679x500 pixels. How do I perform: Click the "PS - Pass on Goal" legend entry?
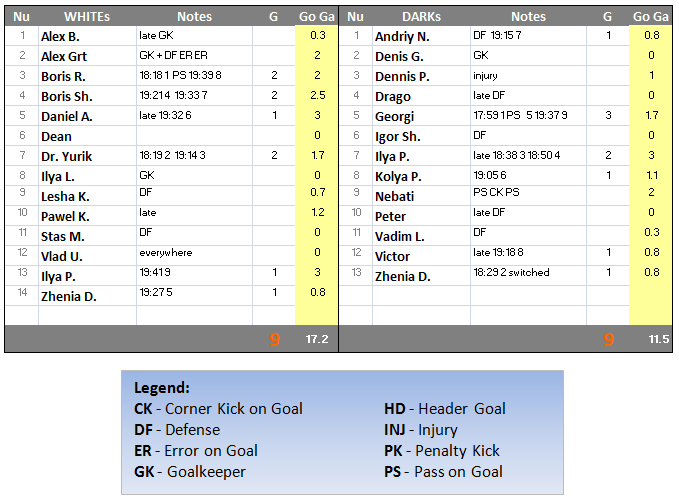(443, 471)
